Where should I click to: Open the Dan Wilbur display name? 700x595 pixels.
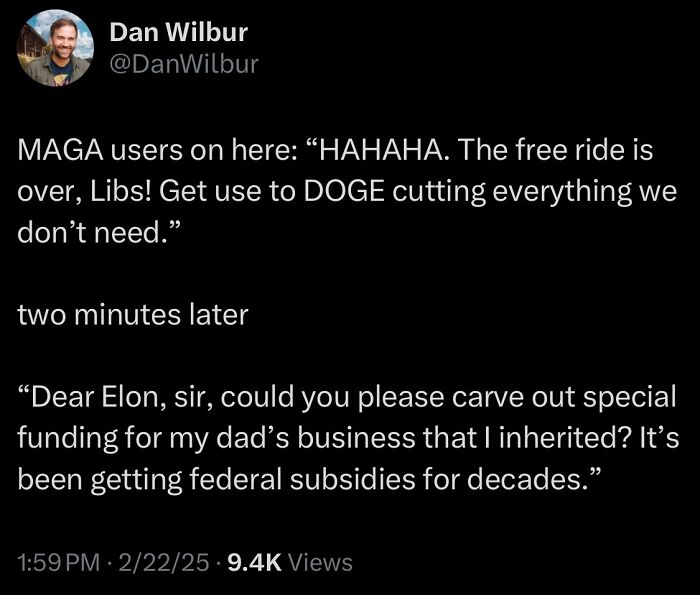pyautogui.click(x=178, y=33)
